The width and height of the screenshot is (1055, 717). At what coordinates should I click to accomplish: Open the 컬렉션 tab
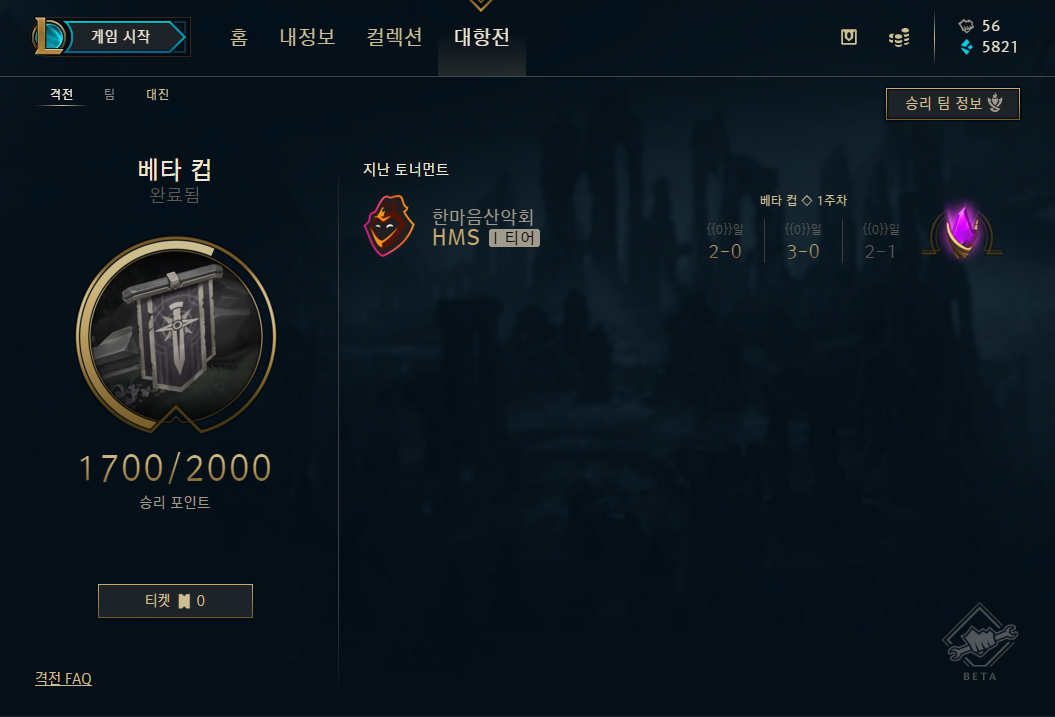coord(394,37)
